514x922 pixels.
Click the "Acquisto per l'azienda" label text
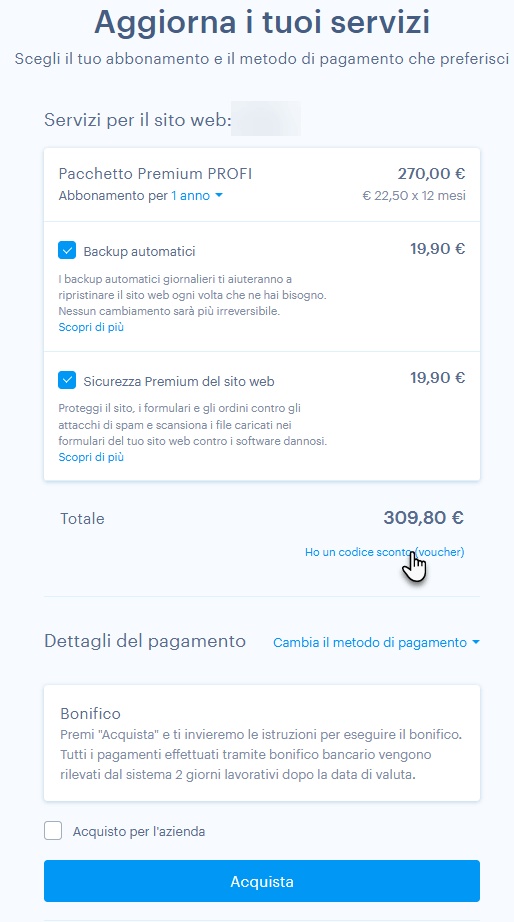pyautogui.click(x=139, y=831)
